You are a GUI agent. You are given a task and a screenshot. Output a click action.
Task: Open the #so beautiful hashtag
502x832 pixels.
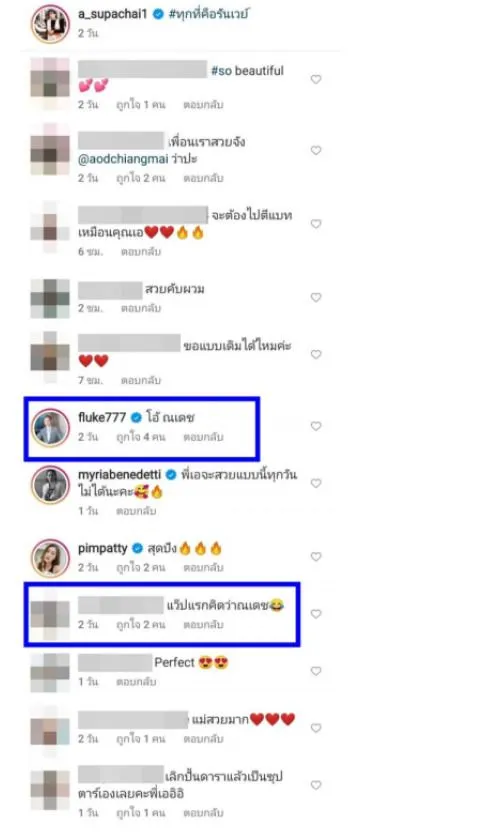point(247,71)
